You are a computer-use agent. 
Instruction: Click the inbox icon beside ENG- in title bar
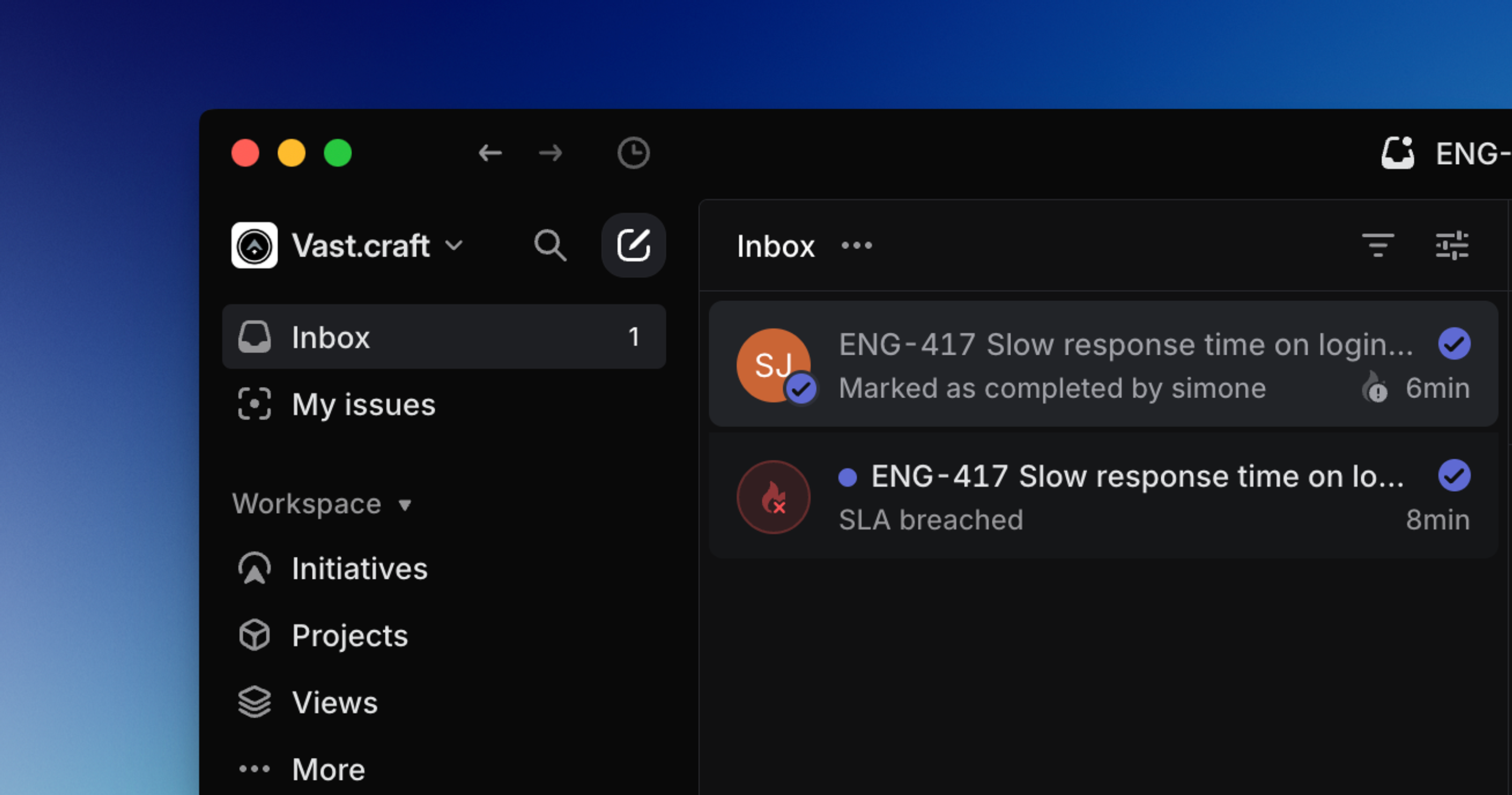click(x=1397, y=153)
